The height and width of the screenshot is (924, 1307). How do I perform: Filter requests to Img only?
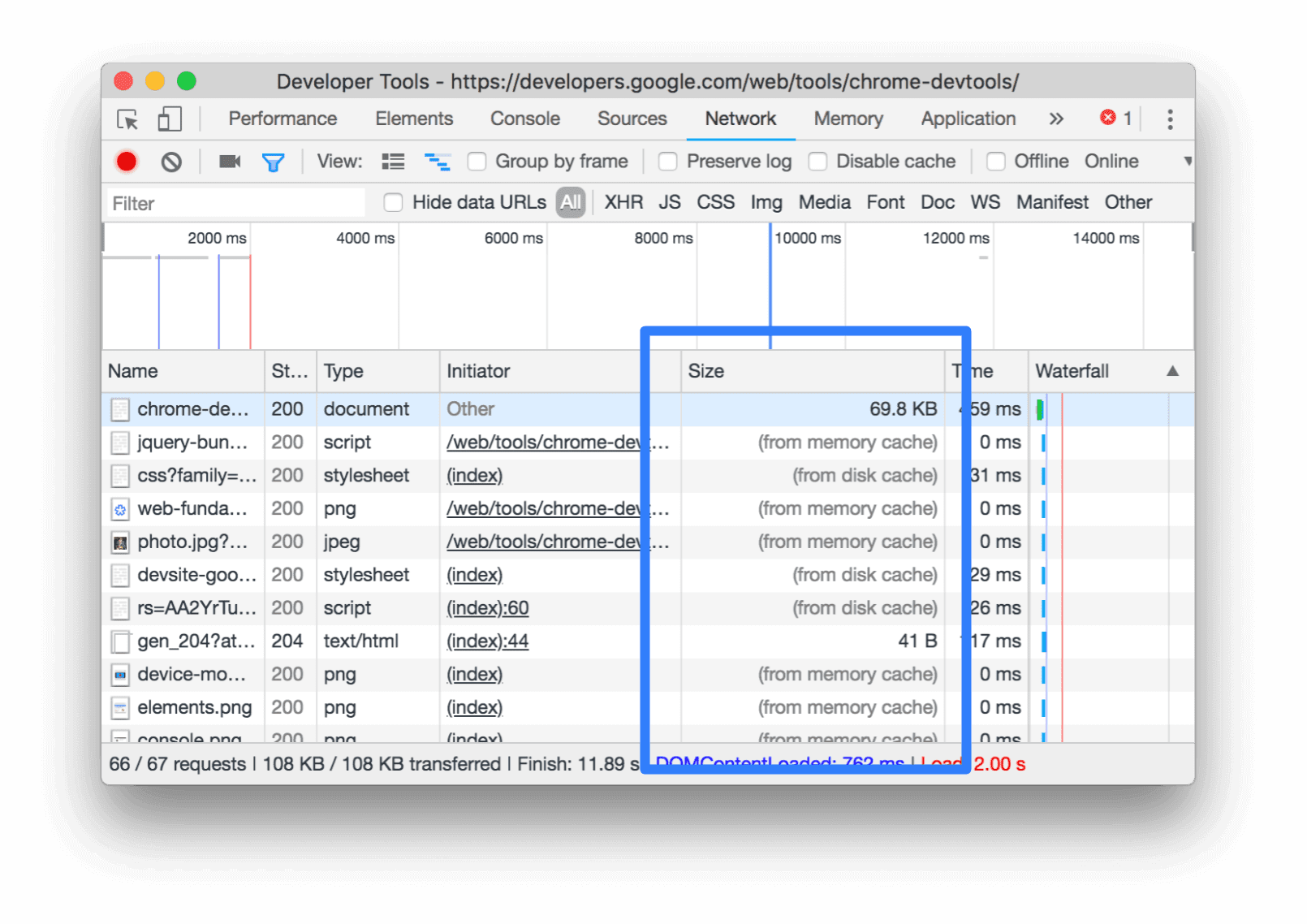click(766, 202)
